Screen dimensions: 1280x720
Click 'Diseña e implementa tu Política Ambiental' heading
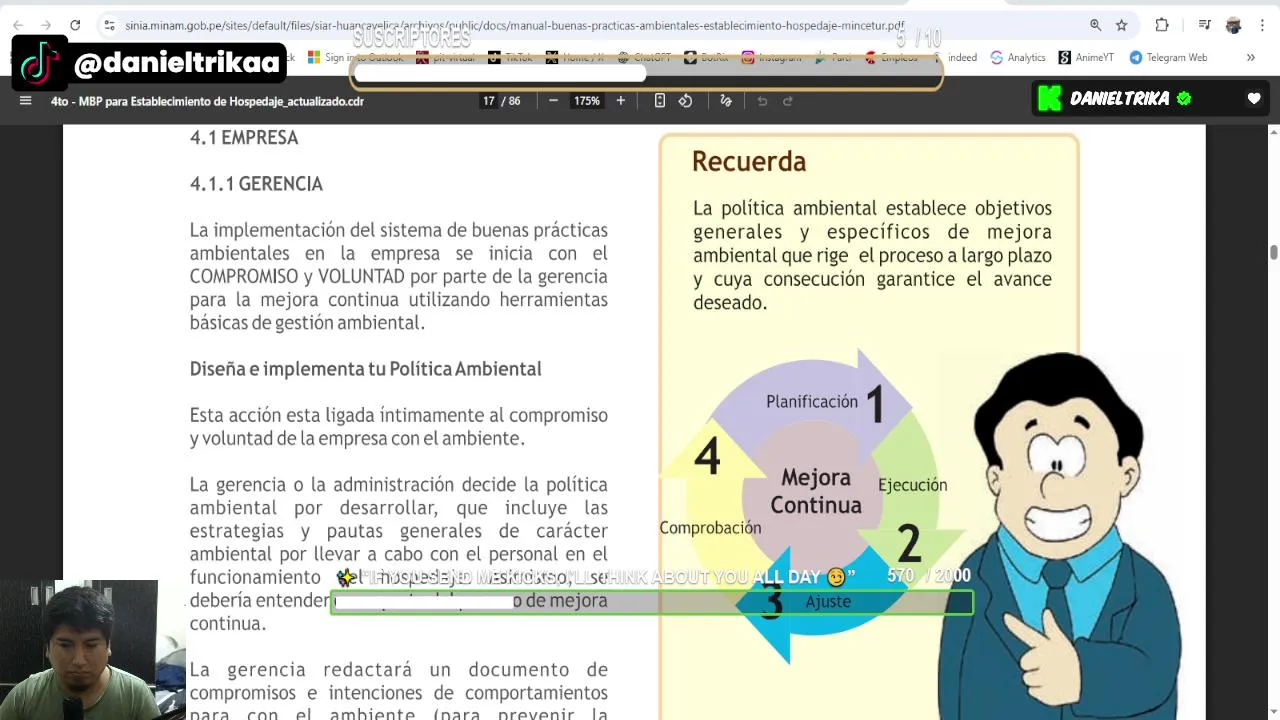point(365,369)
